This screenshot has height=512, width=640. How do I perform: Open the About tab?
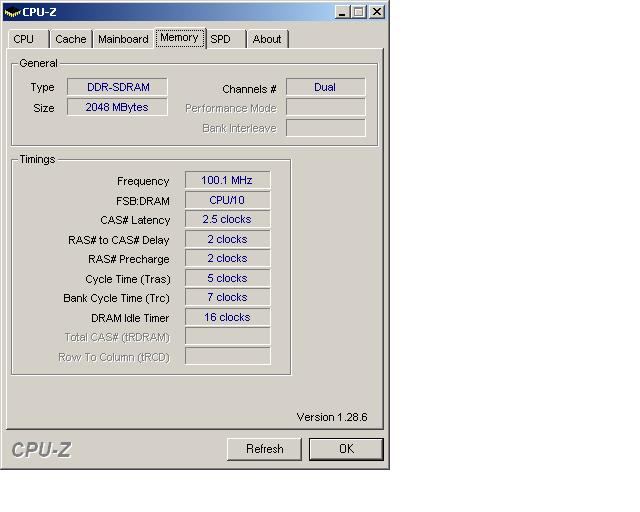point(267,39)
